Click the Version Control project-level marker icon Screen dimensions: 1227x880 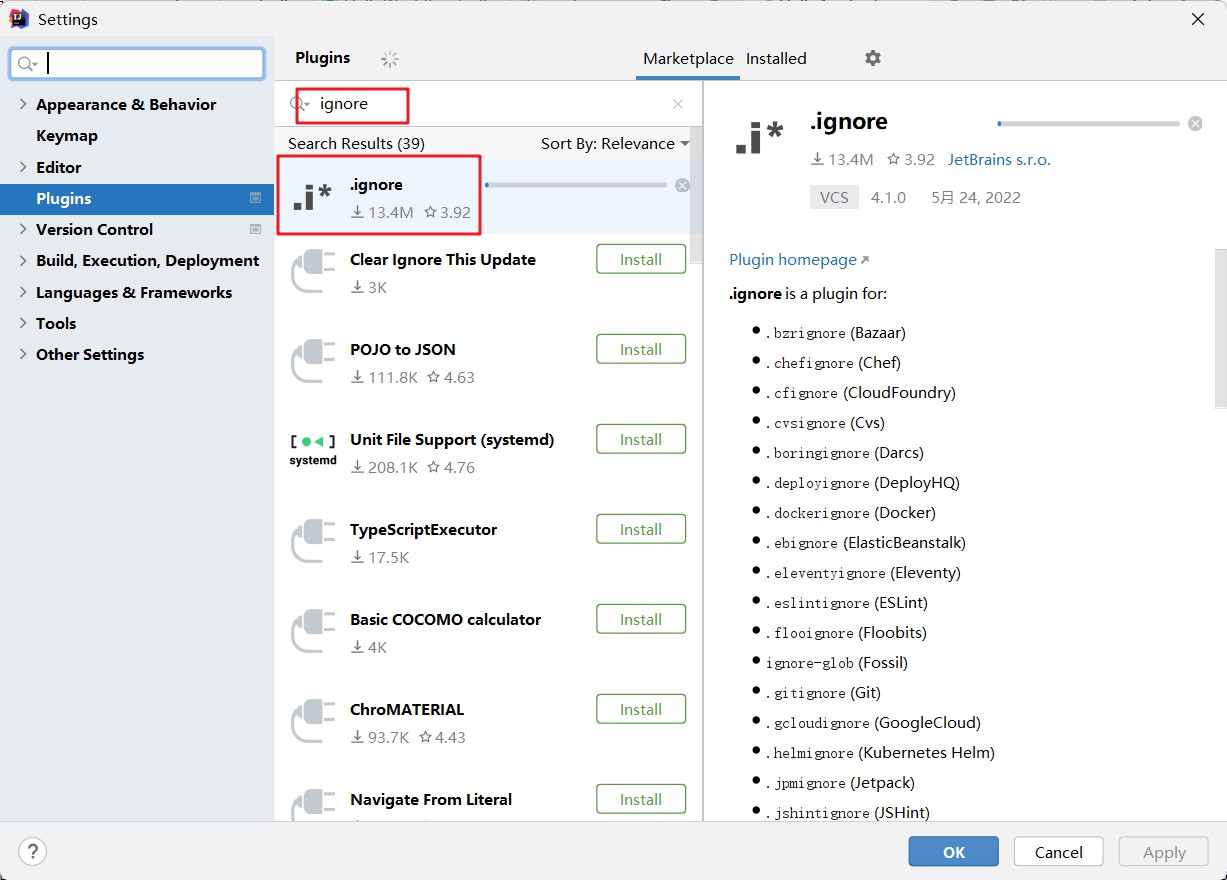point(255,229)
